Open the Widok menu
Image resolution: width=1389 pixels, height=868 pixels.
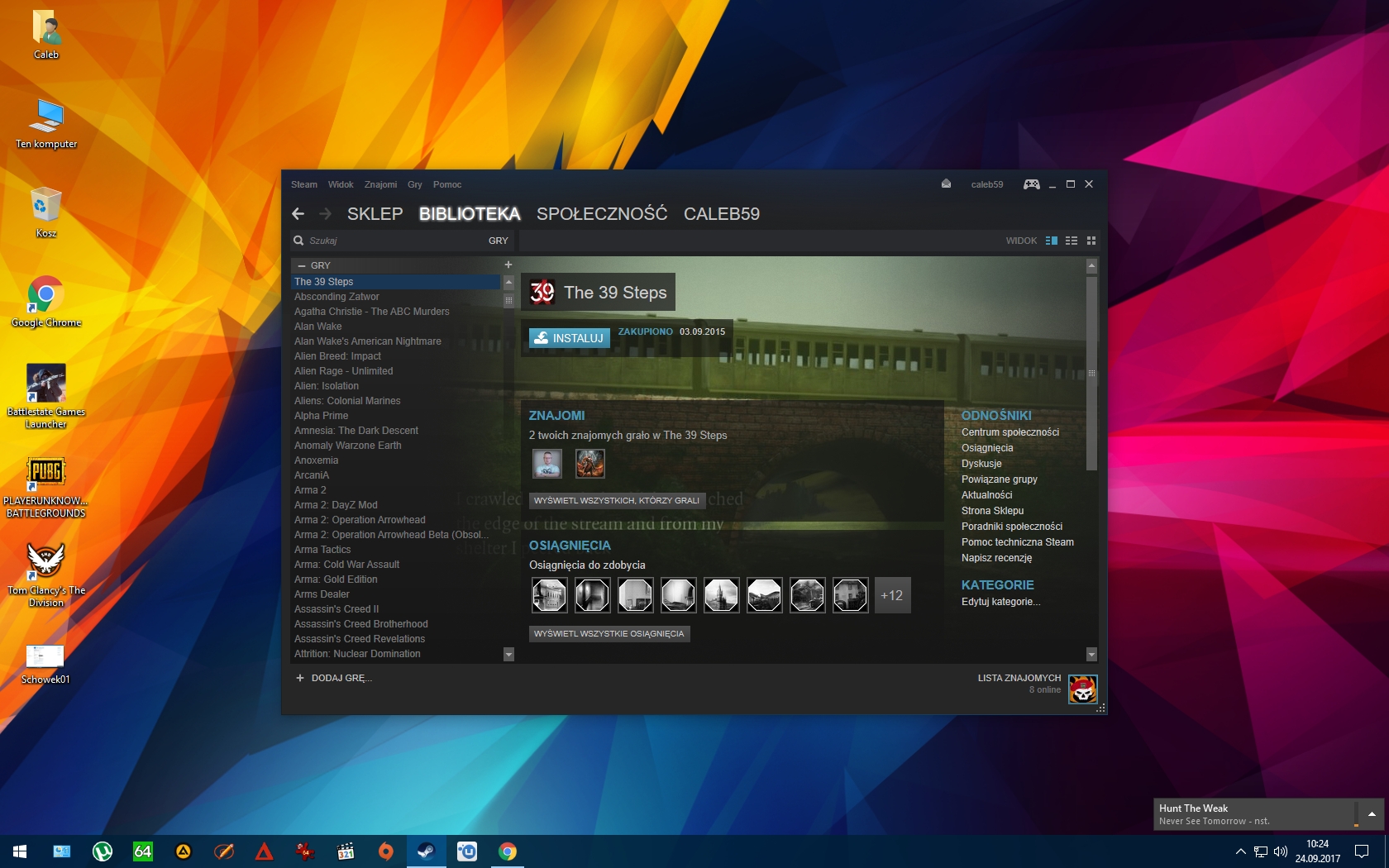point(341,184)
